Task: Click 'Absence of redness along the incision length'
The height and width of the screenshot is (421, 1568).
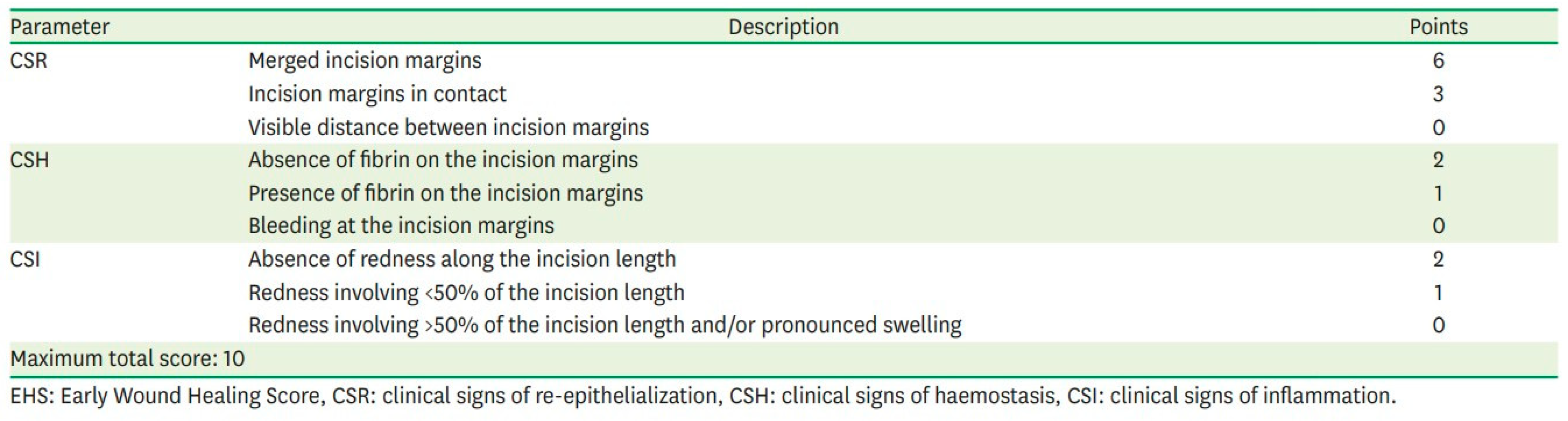Action: [x=461, y=259]
